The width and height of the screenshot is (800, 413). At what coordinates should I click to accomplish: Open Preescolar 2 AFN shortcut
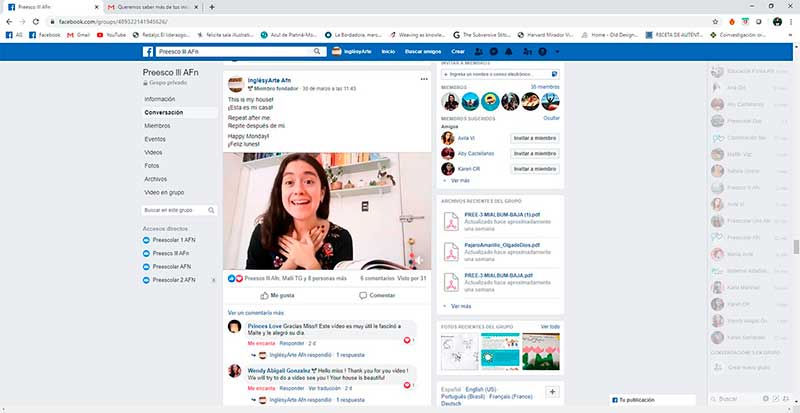[174, 280]
